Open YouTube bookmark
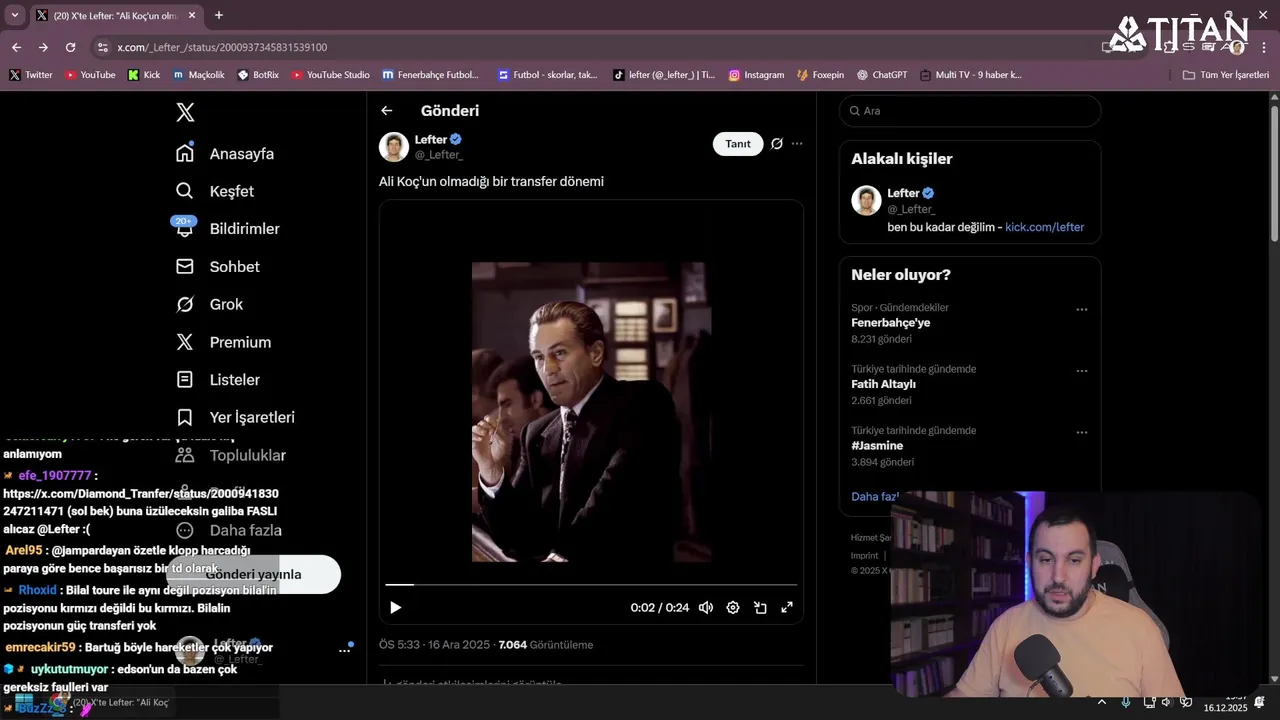This screenshot has height=720, width=1280. coord(90,75)
